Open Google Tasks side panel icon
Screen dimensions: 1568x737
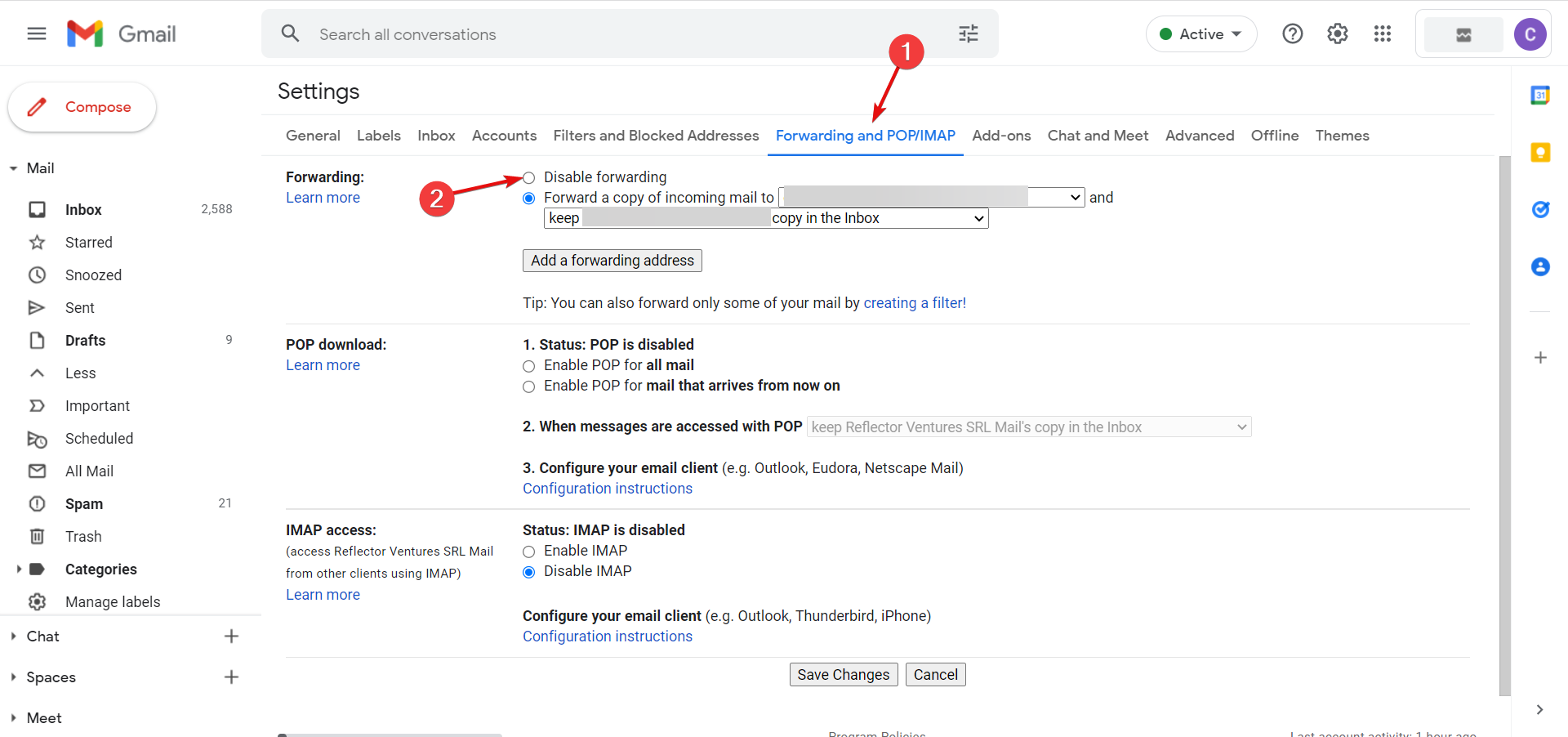(x=1540, y=210)
